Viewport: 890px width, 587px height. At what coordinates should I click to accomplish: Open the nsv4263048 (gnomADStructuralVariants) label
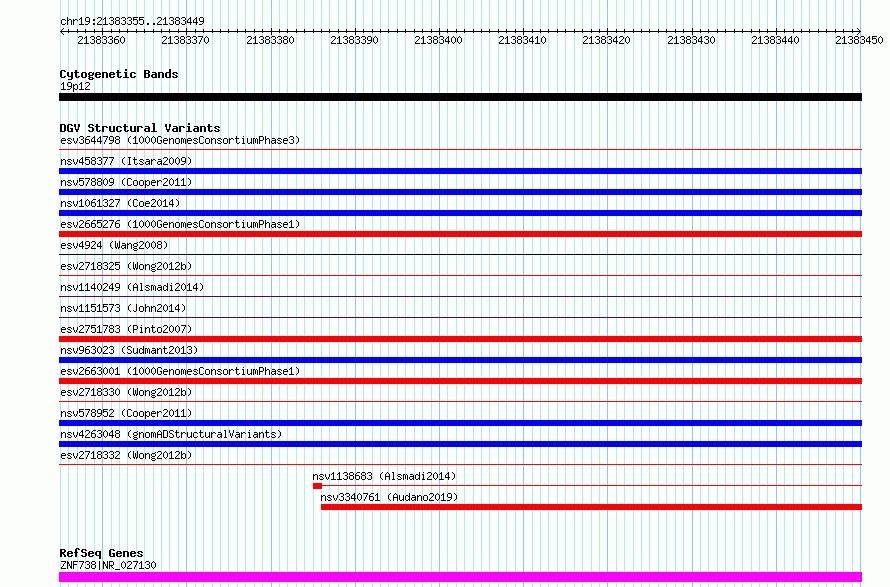[171, 434]
